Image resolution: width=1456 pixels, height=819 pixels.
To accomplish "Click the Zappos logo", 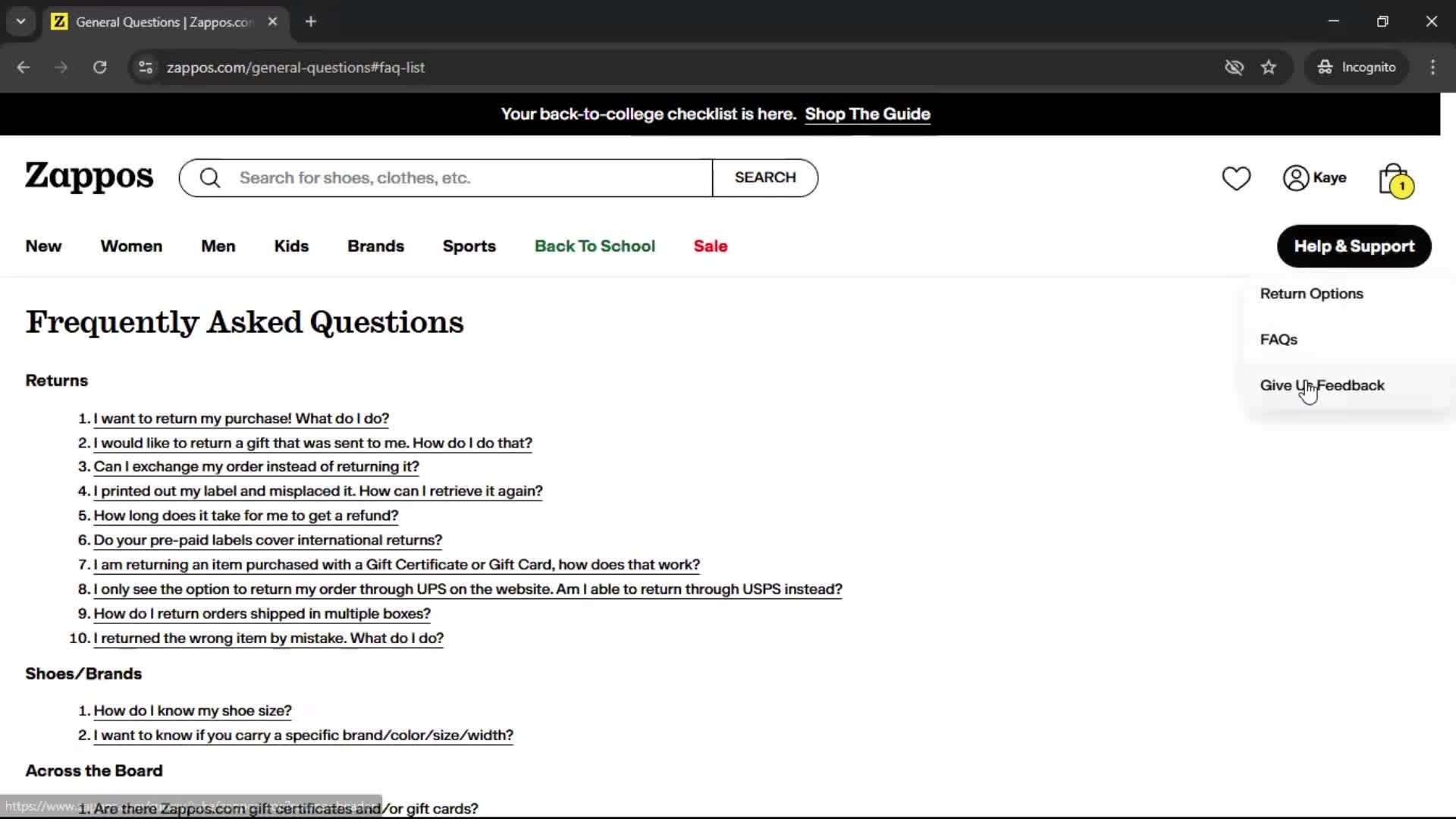I will (89, 177).
